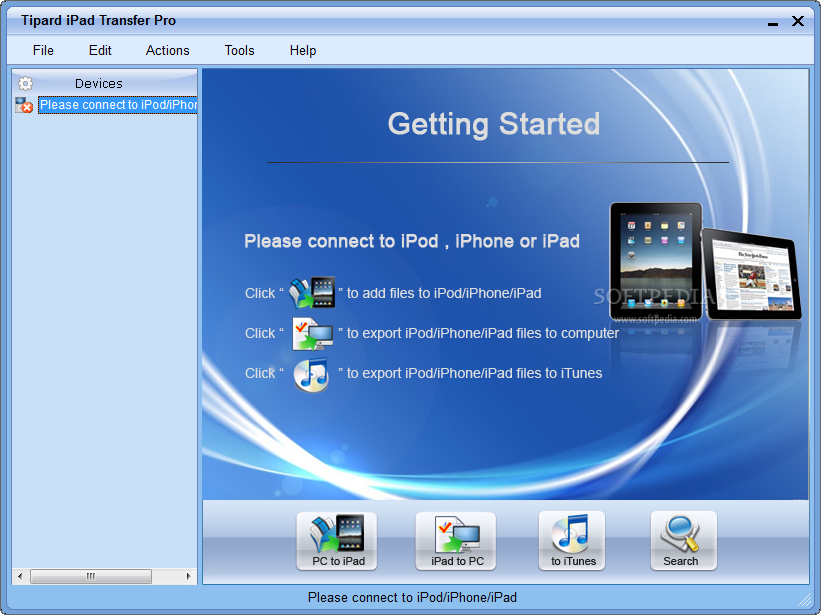
Task: Click the iPad to PC export button
Action: (456, 541)
